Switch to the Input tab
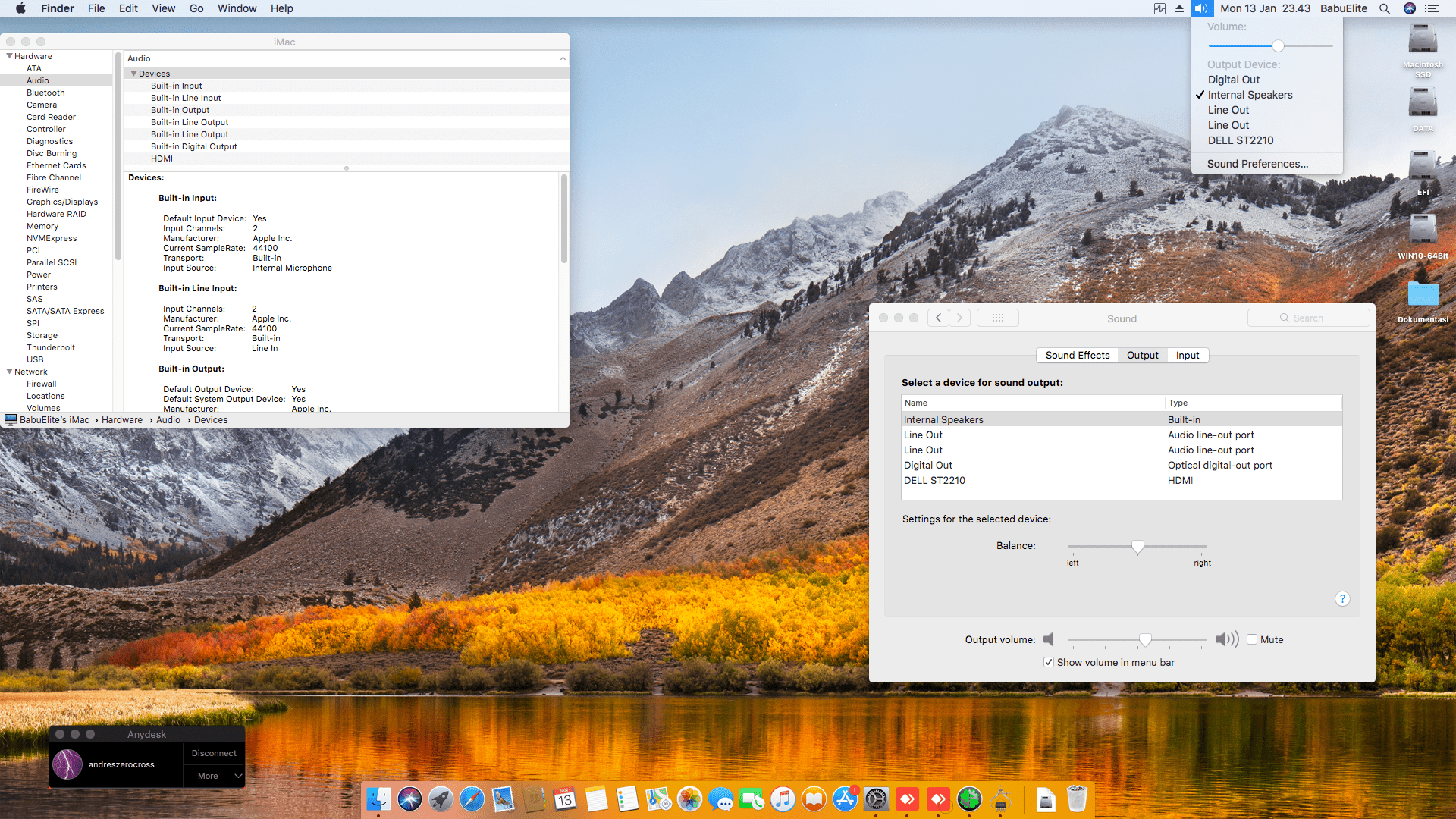 1188,355
